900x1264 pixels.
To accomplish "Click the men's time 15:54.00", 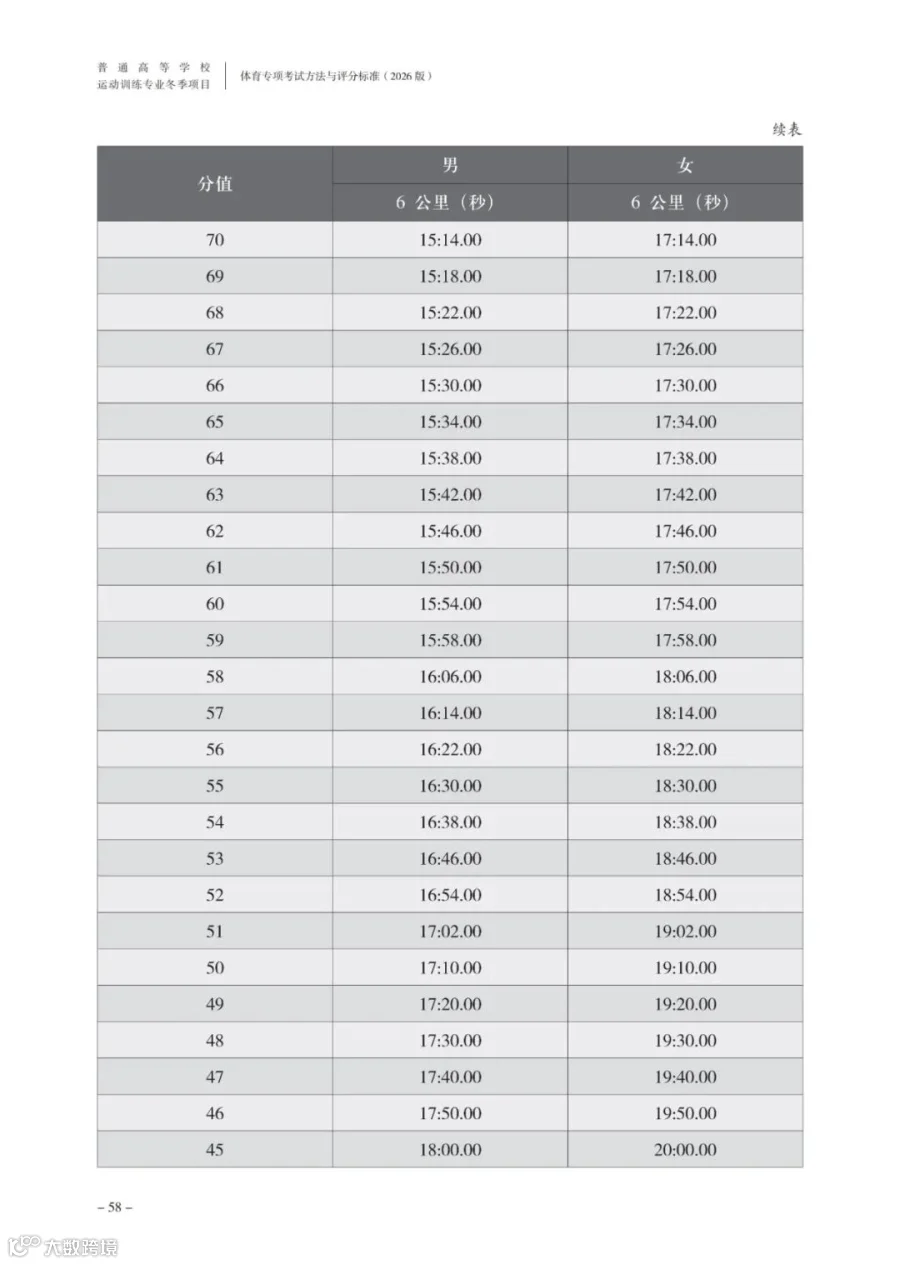I will [x=450, y=604].
